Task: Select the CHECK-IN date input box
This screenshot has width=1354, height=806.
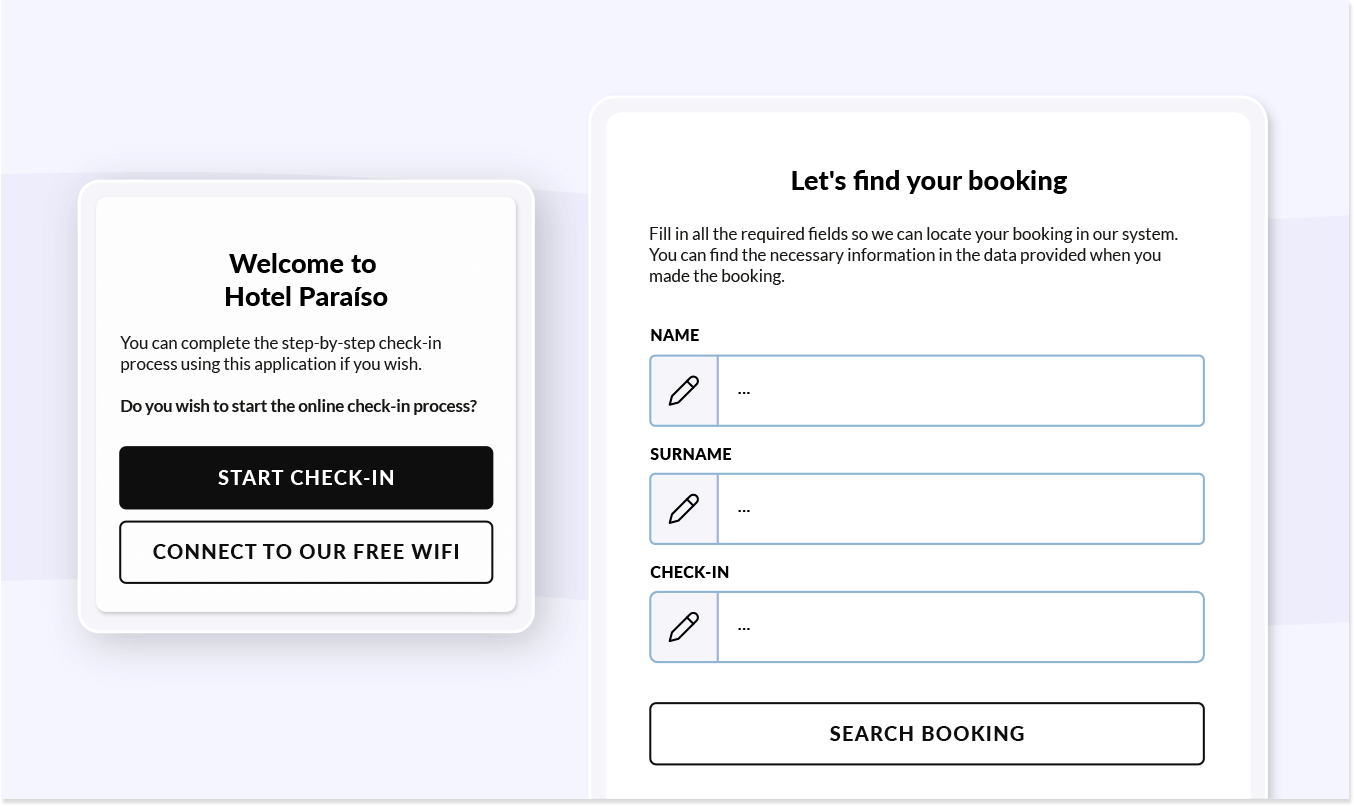Action: coord(961,627)
